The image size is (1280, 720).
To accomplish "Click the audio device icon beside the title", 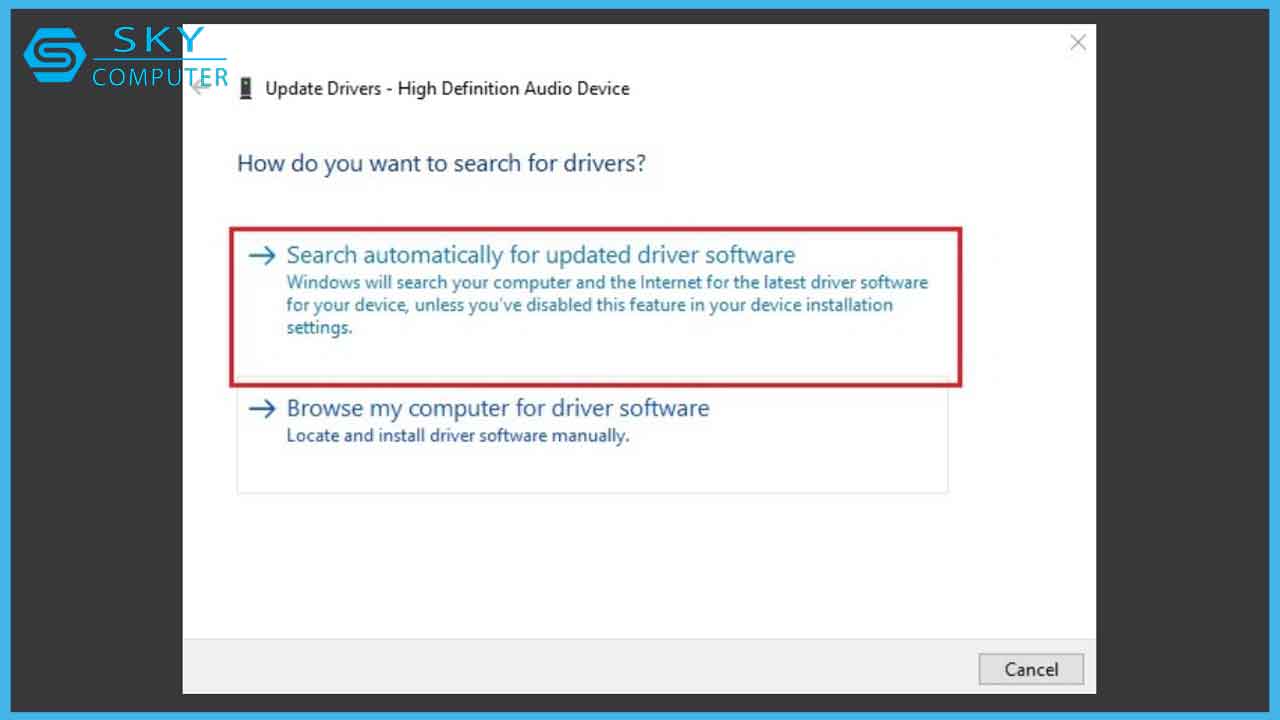I will click(246, 88).
